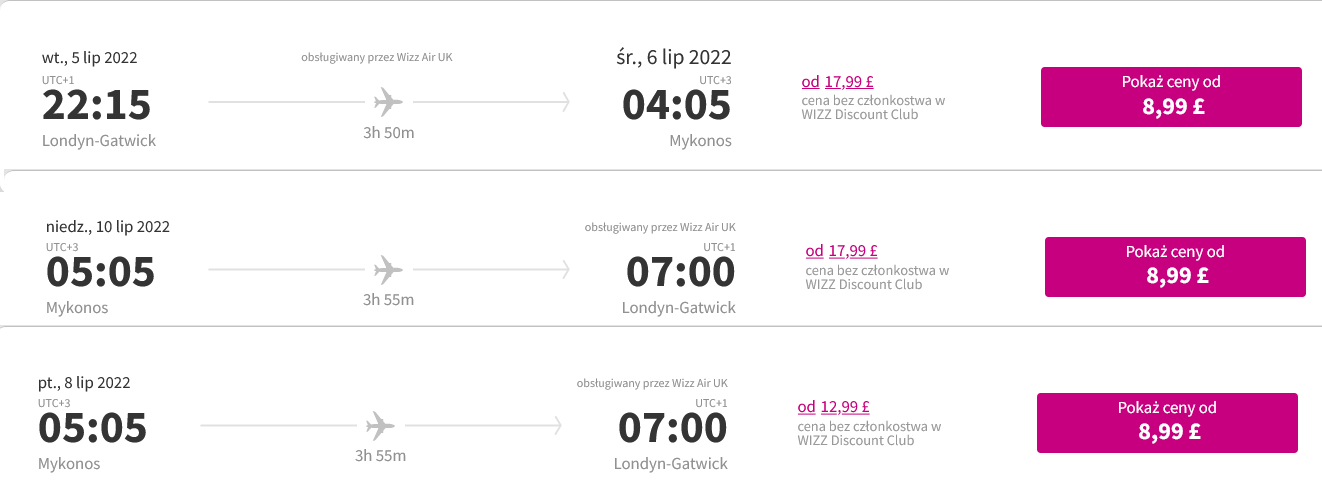Screen dimensions: 1322x485
Task: Click the śr., 6 lip 2022 arrival date
Action: 674,57
